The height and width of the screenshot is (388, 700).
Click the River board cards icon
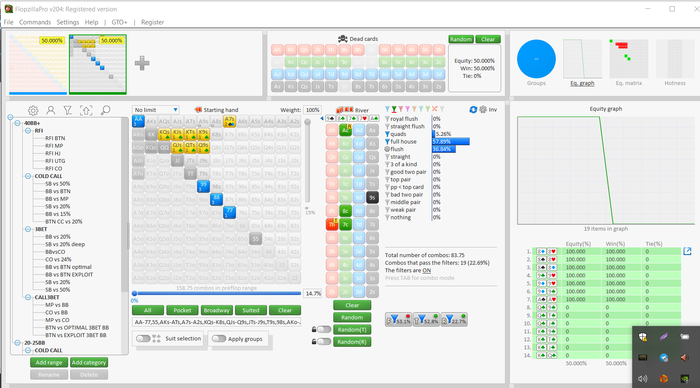345,110
